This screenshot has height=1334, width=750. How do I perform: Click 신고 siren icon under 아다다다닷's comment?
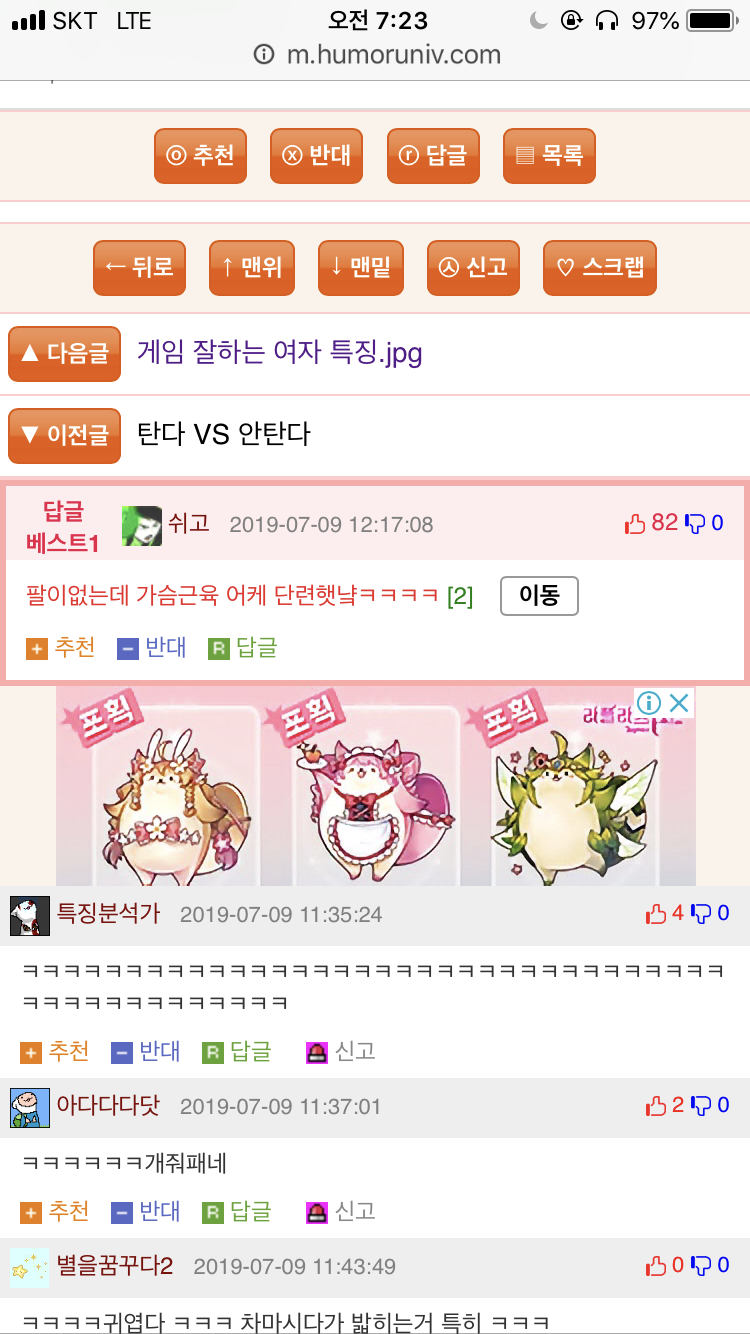click(x=317, y=1212)
